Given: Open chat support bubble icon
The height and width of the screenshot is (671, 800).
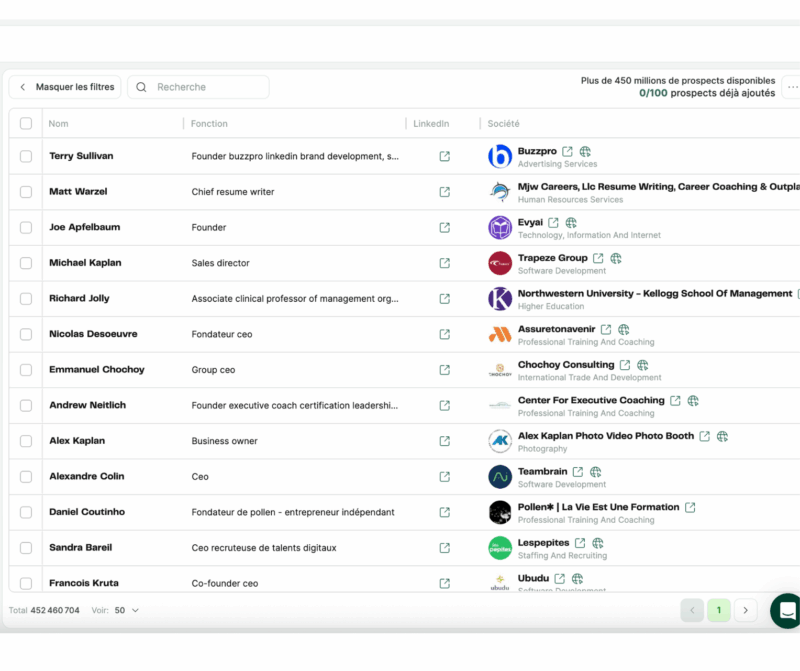Looking at the screenshot, I should pyautogui.click(x=787, y=611).
